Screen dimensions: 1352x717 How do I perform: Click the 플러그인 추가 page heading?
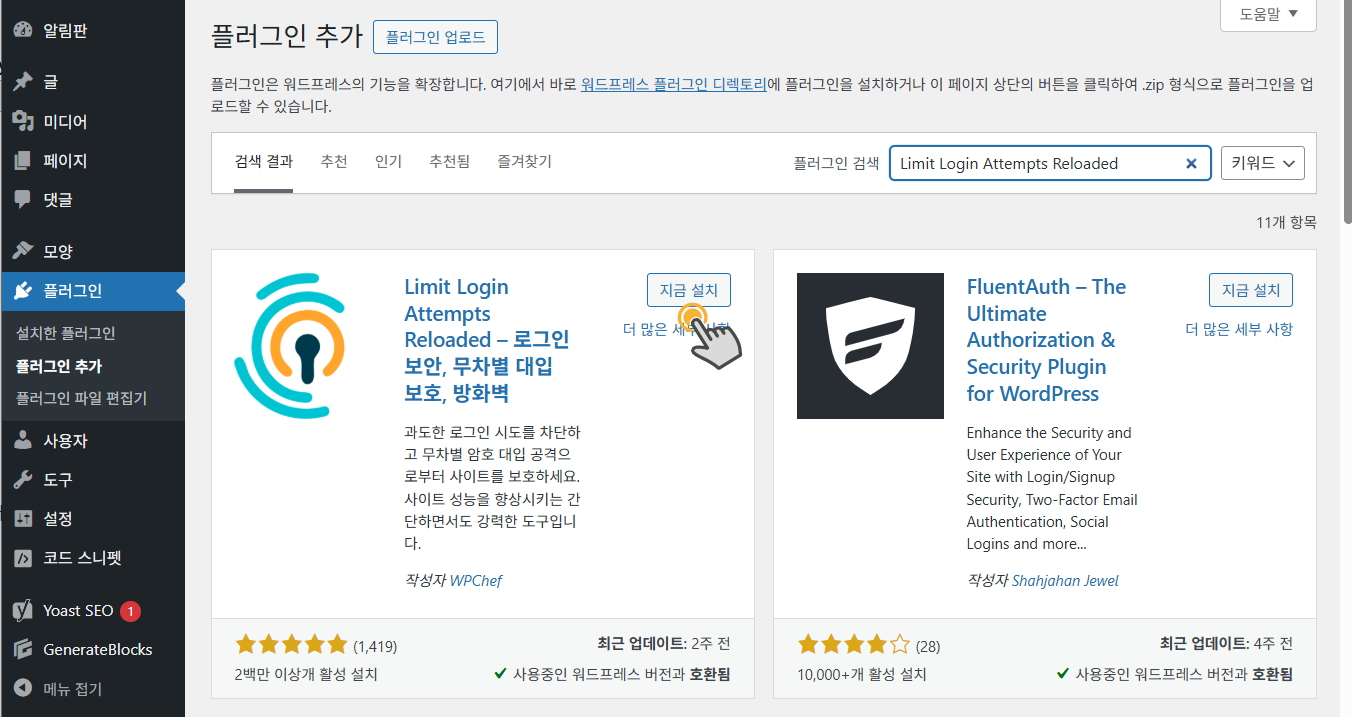point(286,36)
